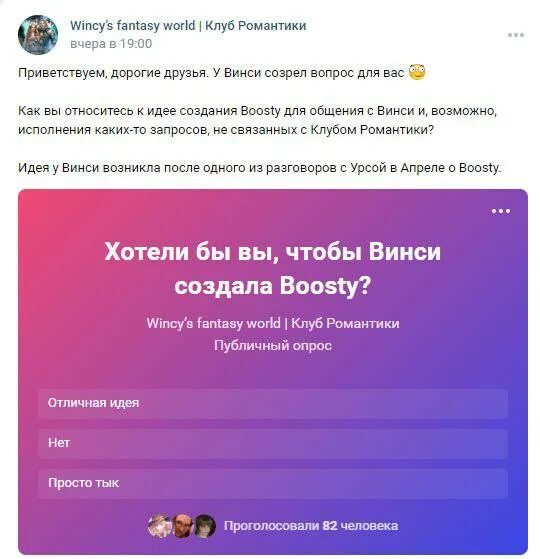540x559 pixels.
Task: Vote for the Отличная идея option
Action: click(273, 403)
